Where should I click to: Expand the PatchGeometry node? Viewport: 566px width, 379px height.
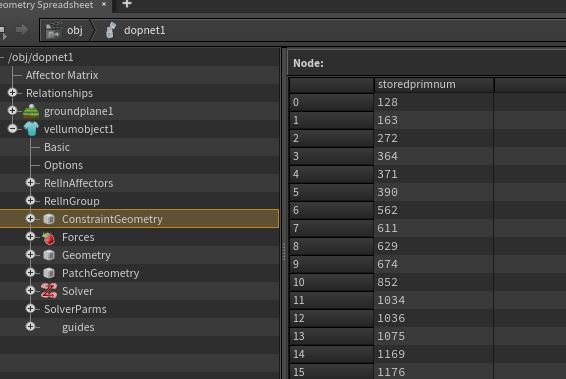pyautogui.click(x=31, y=273)
